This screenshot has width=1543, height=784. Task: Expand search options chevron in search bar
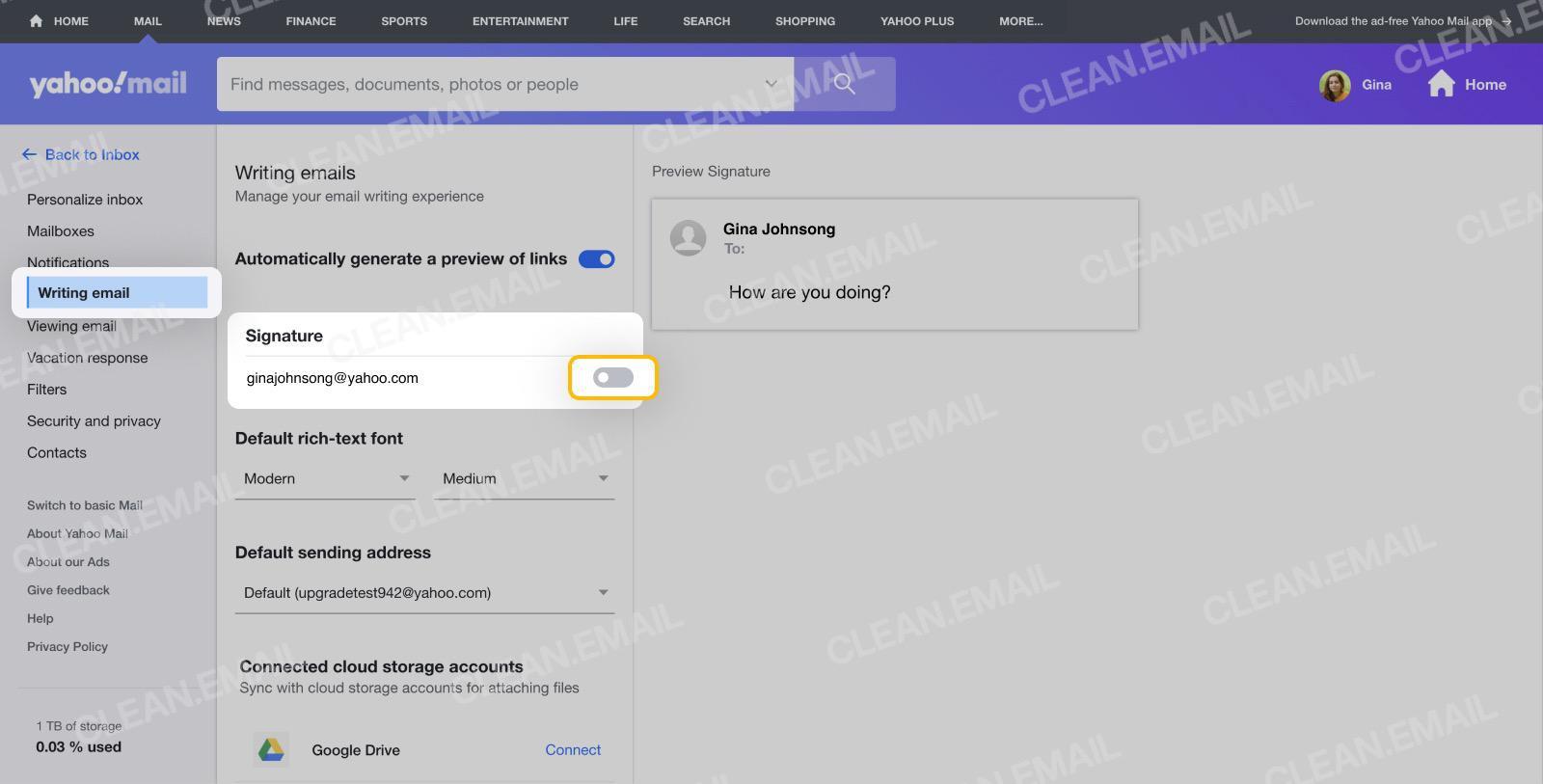coord(771,84)
